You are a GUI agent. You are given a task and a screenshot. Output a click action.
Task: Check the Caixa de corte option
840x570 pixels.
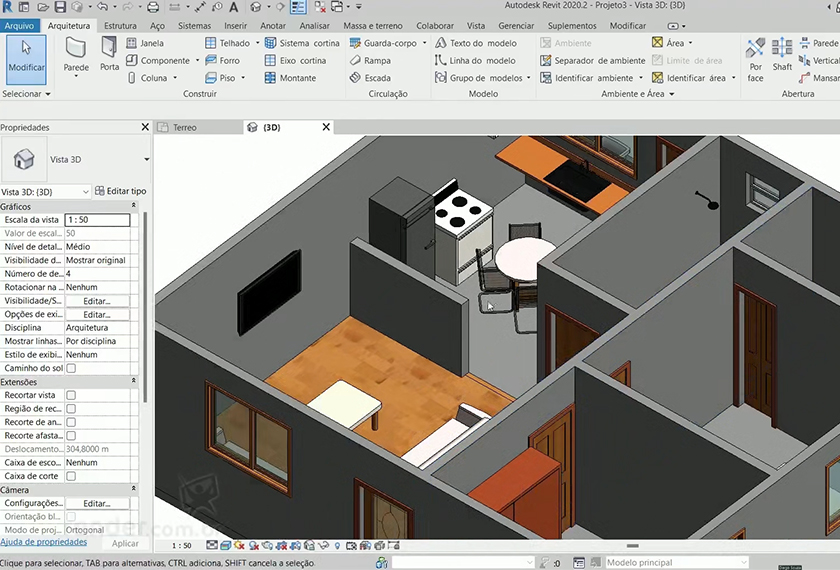click(71, 476)
